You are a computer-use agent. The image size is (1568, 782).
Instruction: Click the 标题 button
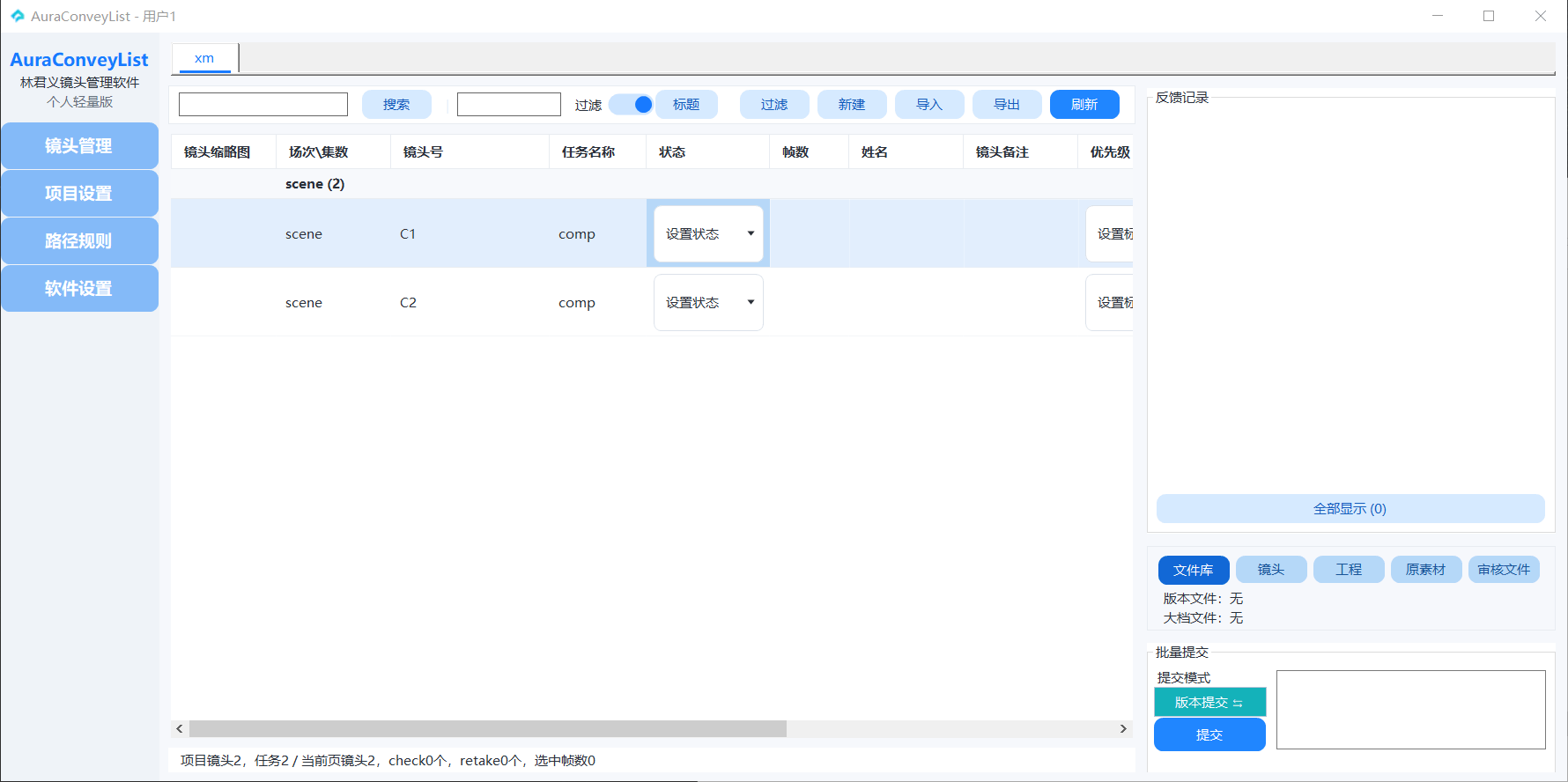(x=686, y=104)
